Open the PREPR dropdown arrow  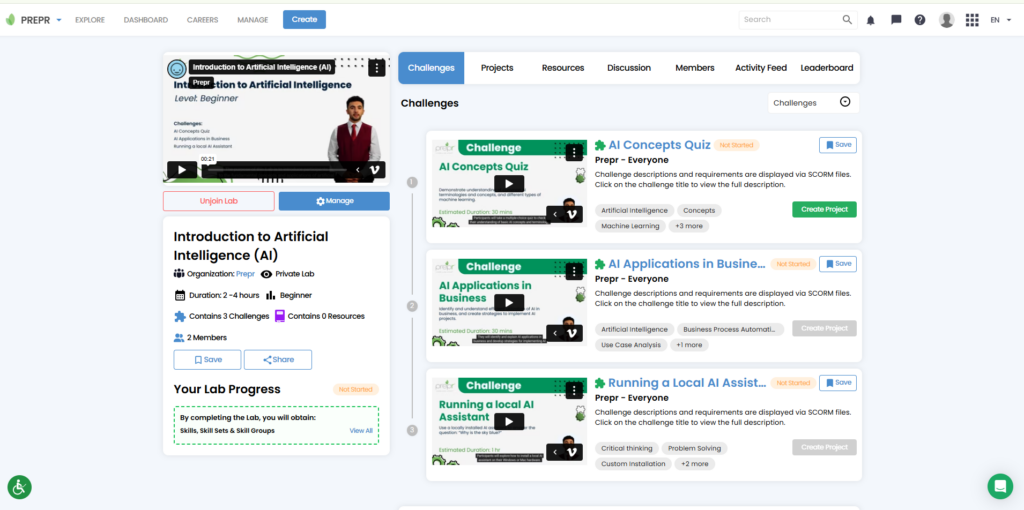coord(59,20)
